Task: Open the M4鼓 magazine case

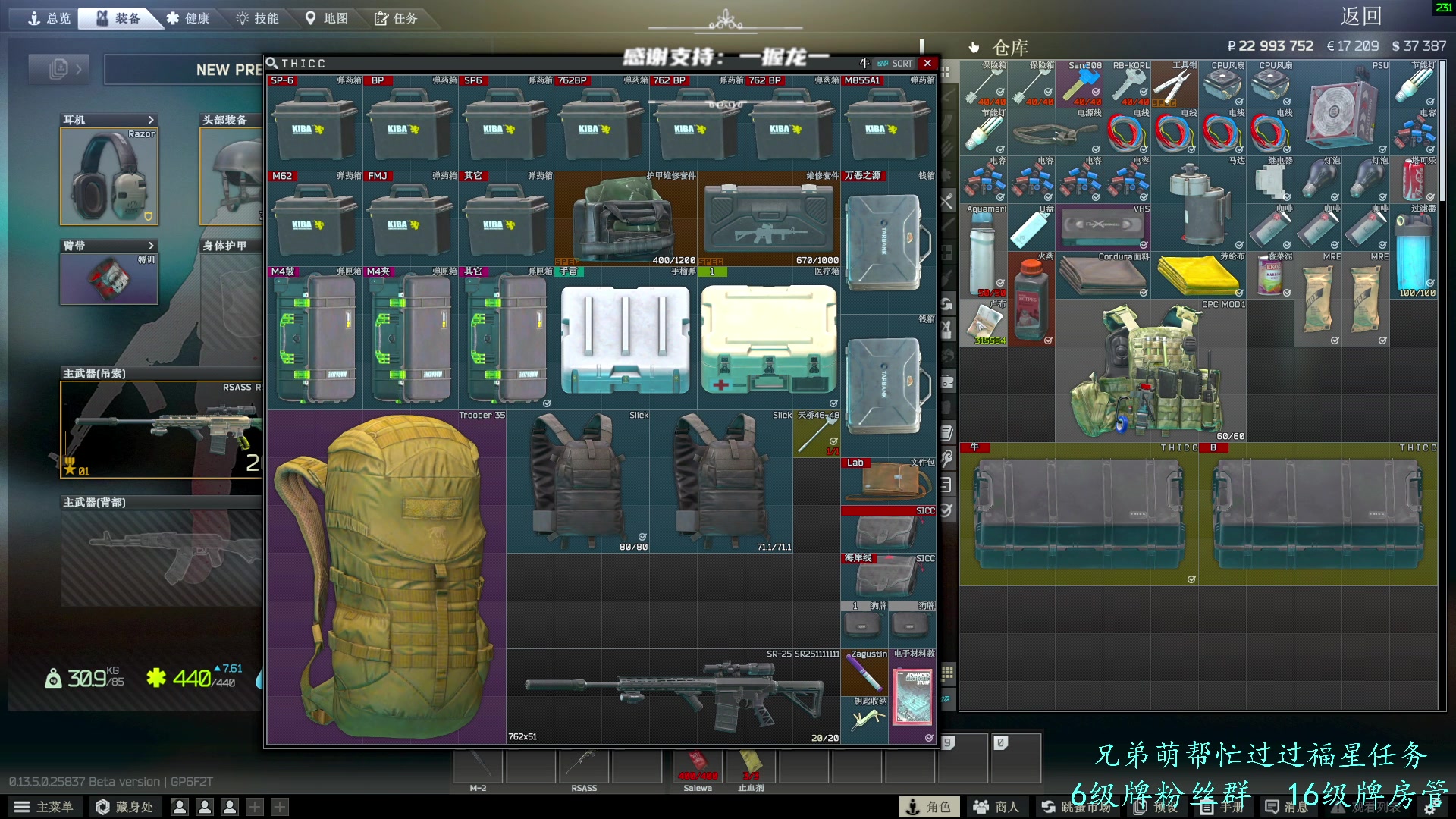Action: [x=315, y=337]
